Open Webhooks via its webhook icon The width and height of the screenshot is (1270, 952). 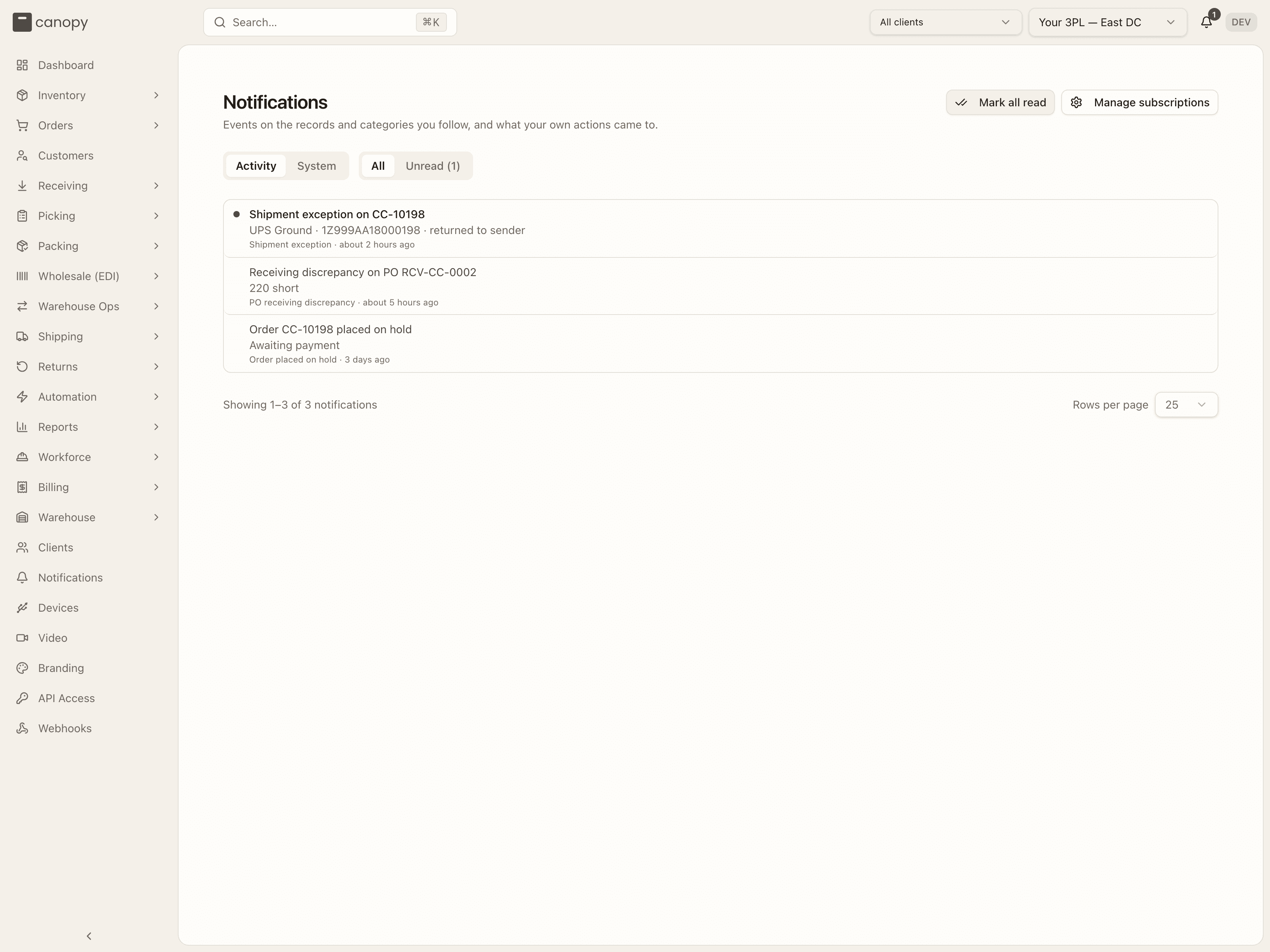(x=22, y=728)
